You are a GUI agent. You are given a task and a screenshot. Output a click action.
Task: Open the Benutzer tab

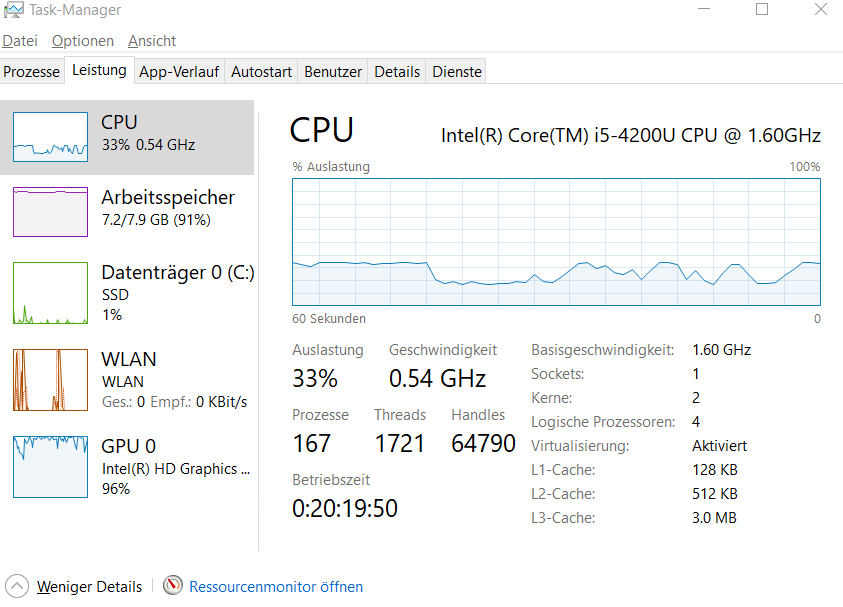click(x=332, y=71)
